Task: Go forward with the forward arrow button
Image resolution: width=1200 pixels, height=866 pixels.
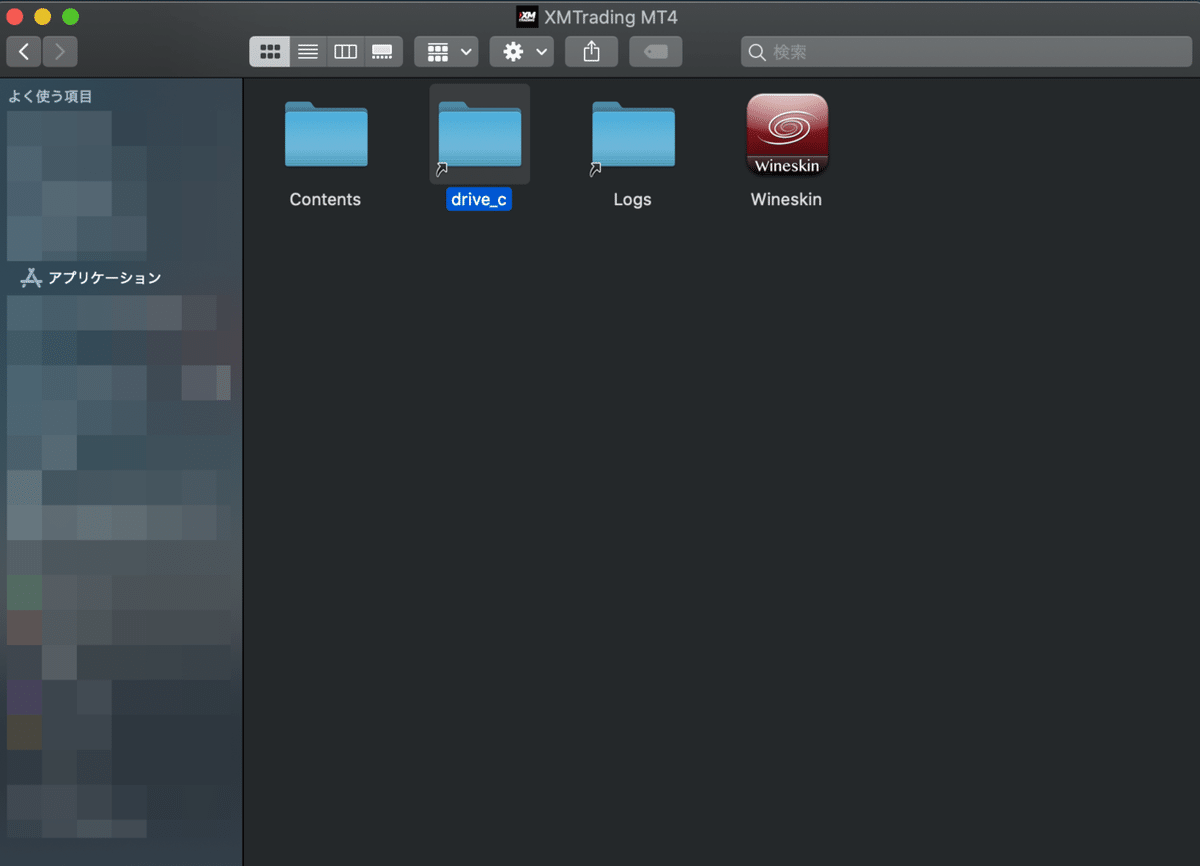Action: [x=60, y=51]
